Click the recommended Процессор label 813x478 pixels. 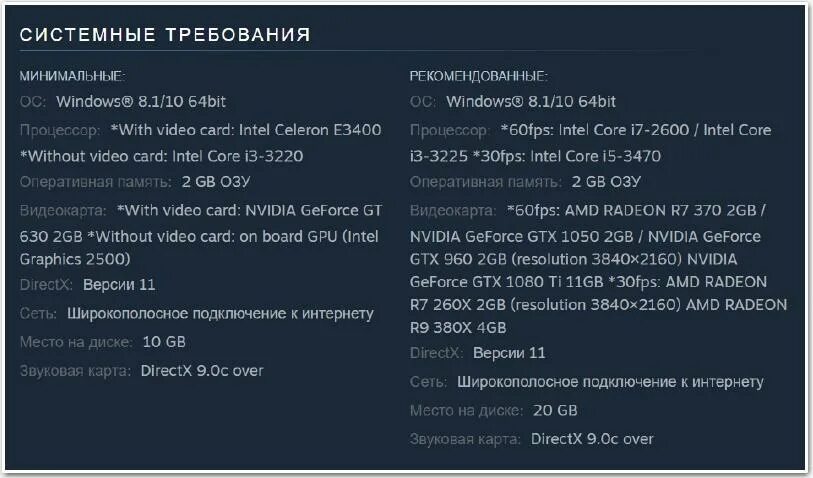[450, 130]
